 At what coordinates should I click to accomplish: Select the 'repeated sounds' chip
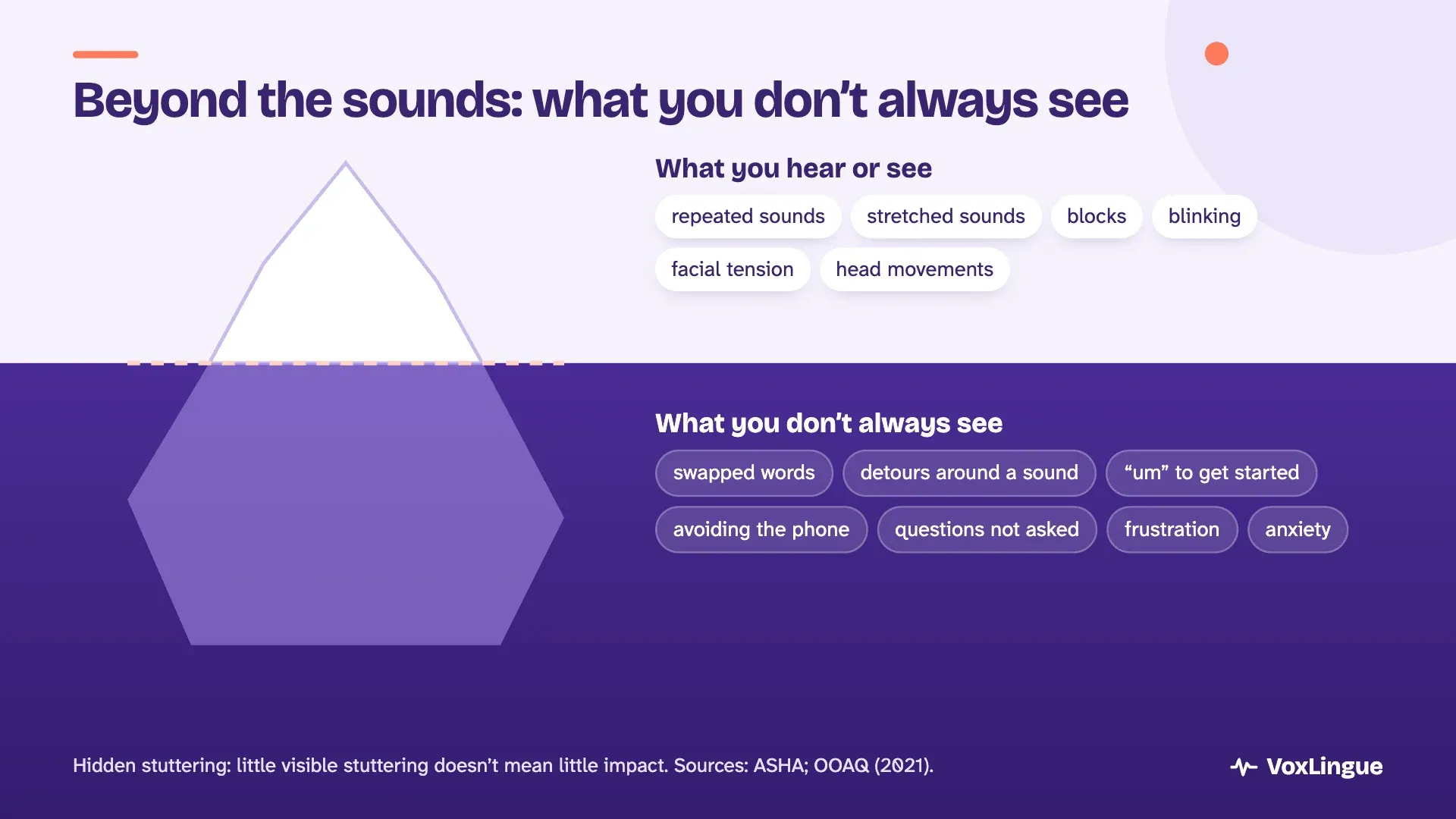pos(748,216)
